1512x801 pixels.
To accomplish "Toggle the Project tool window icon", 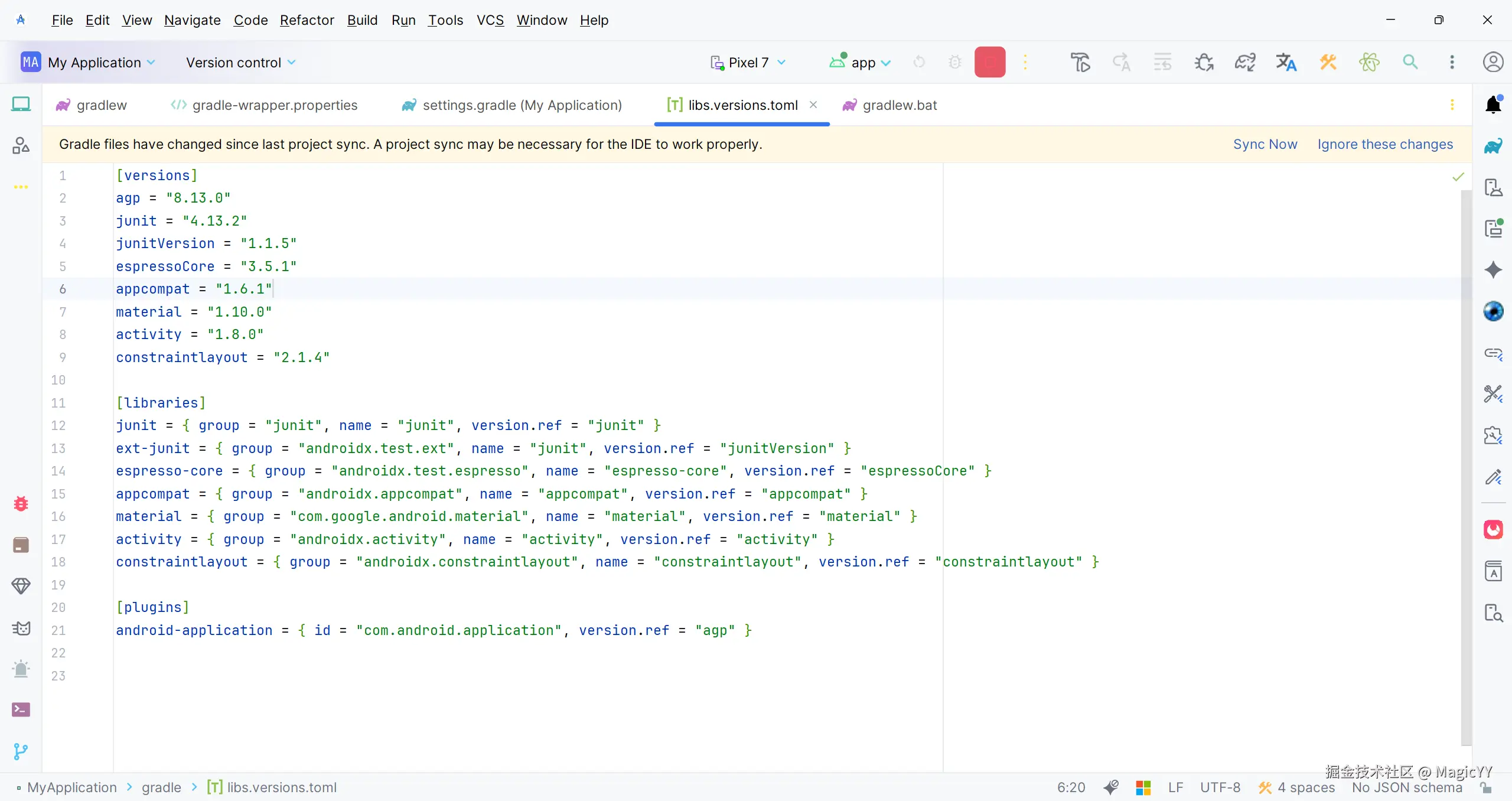I will (x=21, y=105).
